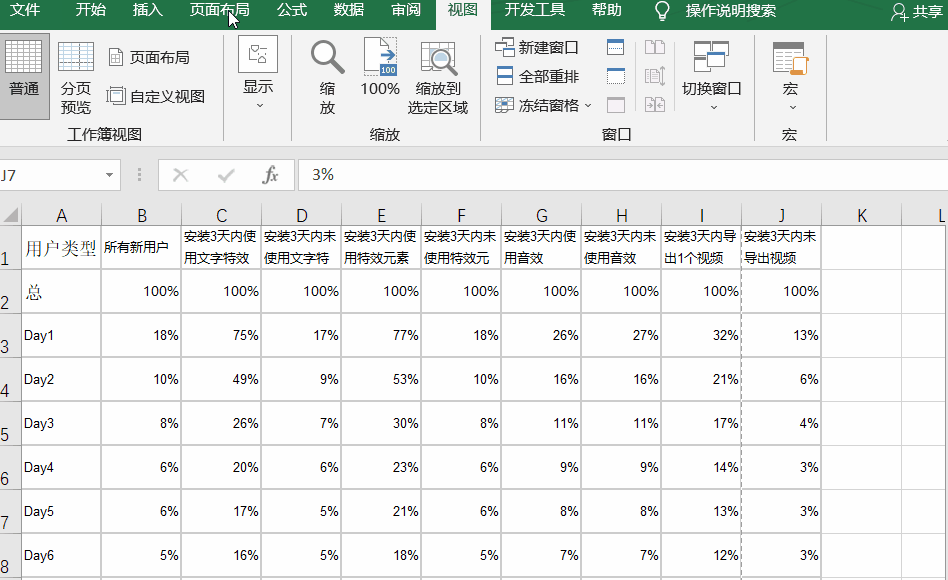Click the 'Day6' row label cell

(x=61, y=555)
